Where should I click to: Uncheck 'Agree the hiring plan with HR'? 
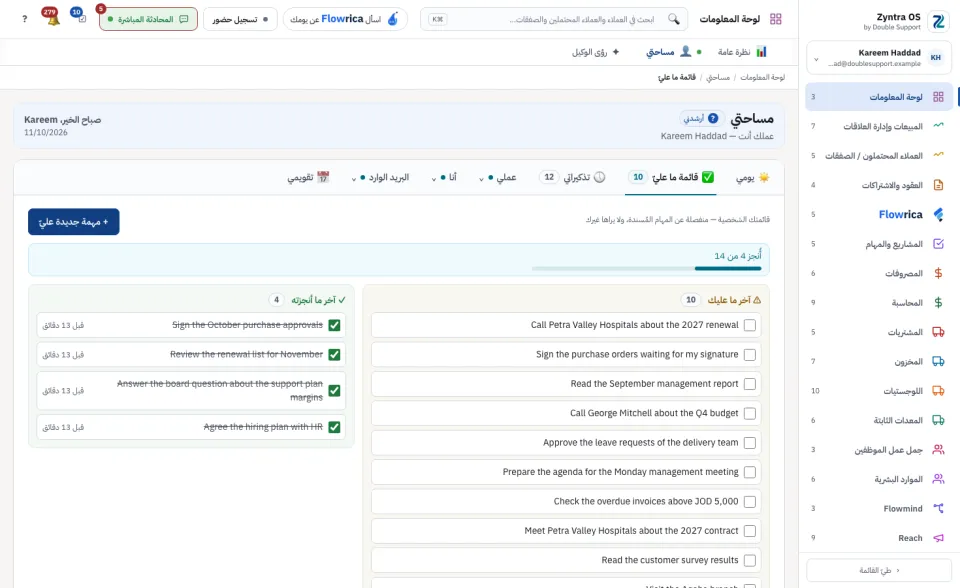click(x=334, y=427)
